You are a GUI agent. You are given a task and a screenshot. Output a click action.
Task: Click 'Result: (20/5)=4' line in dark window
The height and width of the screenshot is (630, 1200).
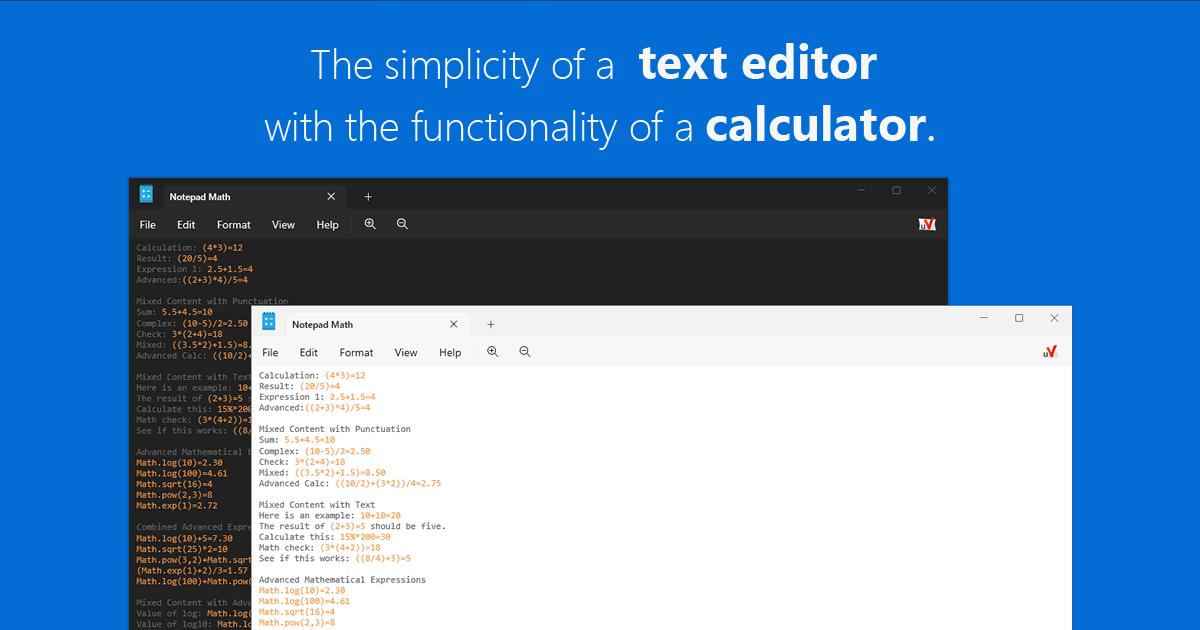point(177,258)
